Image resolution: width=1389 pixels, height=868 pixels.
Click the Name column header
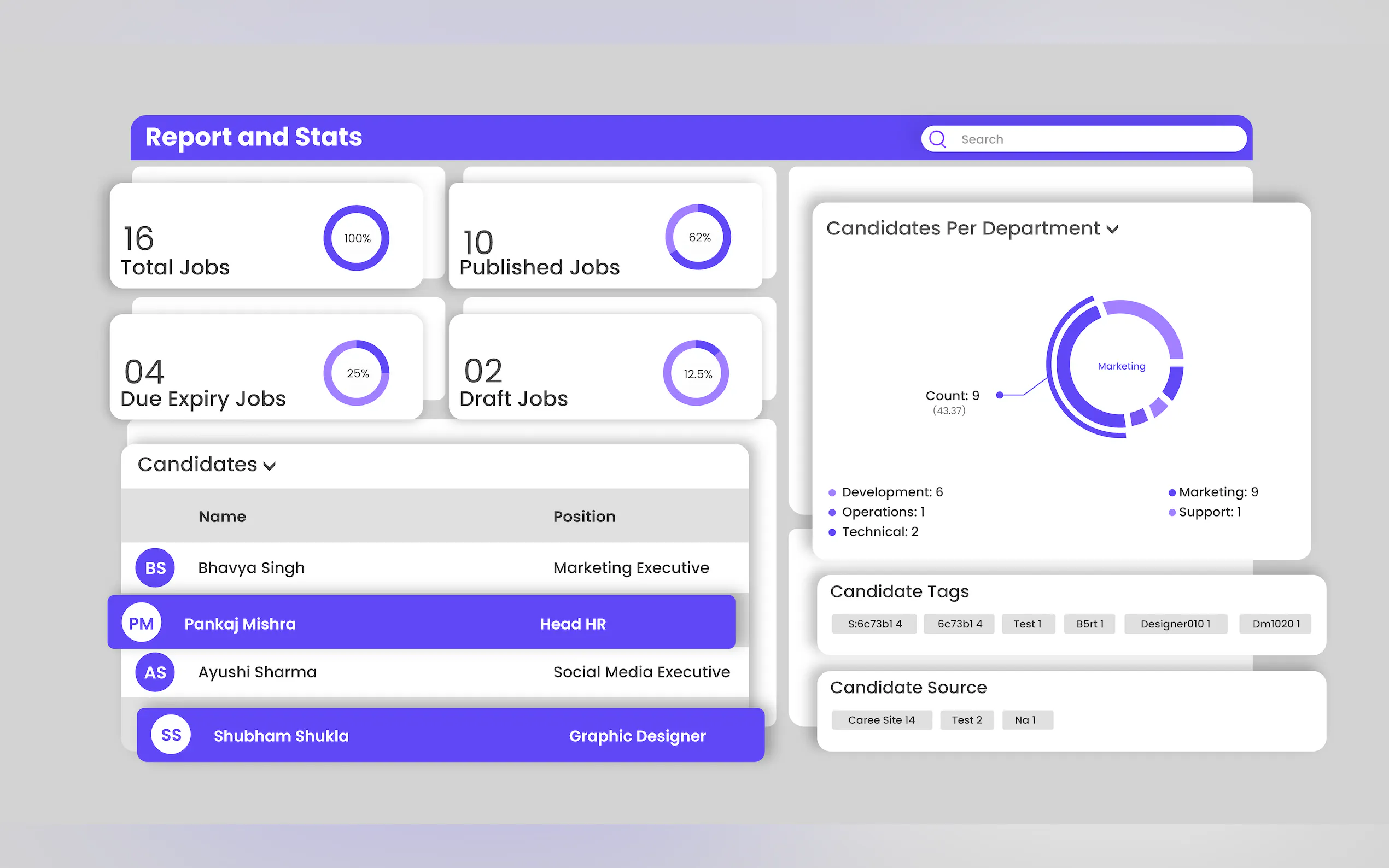pyautogui.click(x=222, y=517)
